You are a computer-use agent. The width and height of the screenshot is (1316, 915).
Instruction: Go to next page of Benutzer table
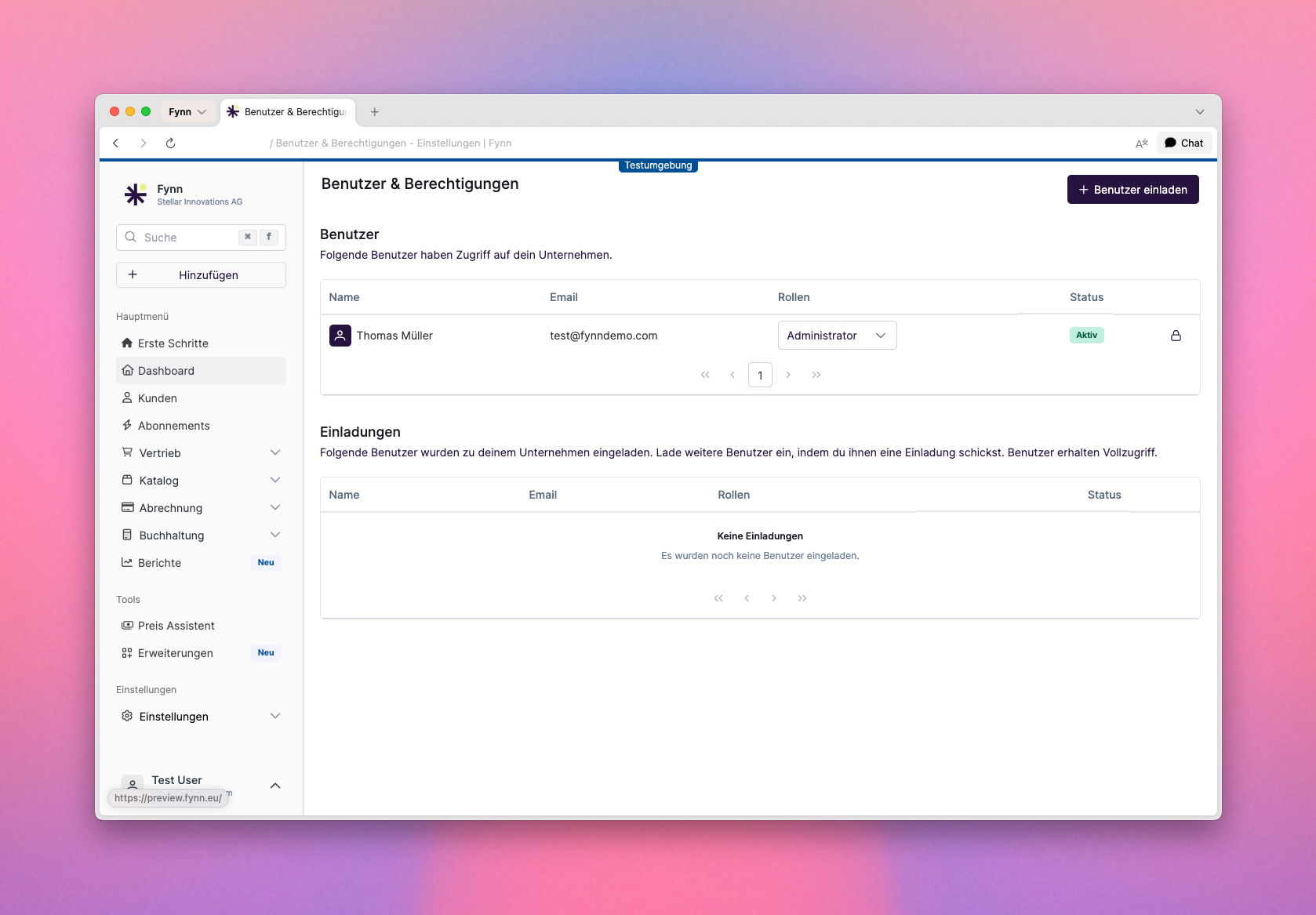788,375
